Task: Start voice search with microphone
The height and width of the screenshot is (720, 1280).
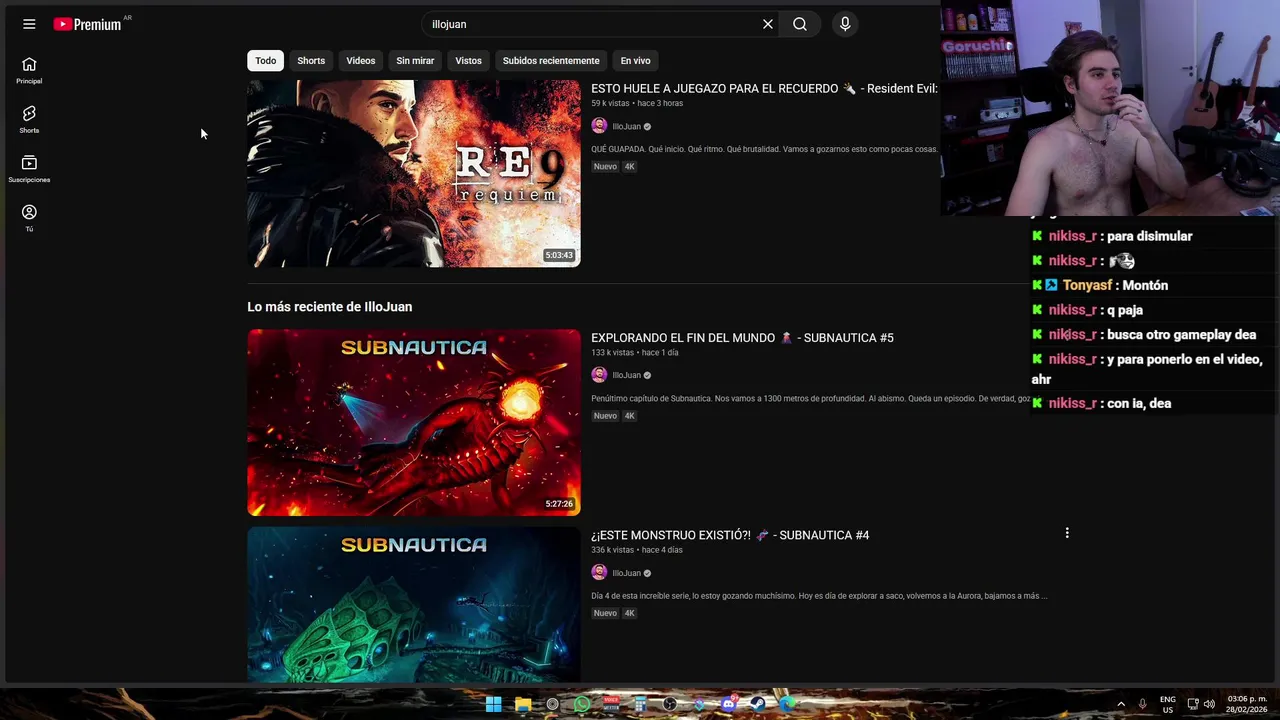Action: (845, 24)
